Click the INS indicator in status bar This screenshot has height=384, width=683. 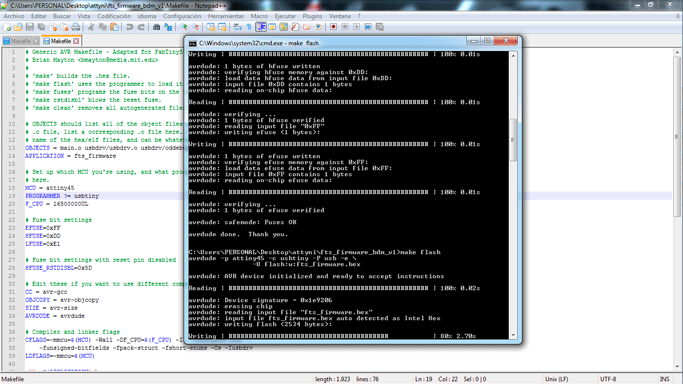coord(664,379)
